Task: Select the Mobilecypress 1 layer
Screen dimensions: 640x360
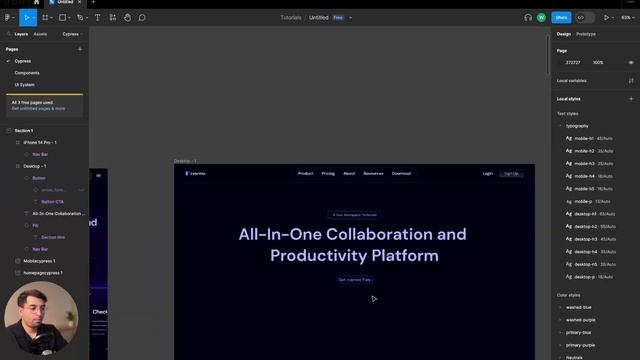Action: click(x=39, y=261)
